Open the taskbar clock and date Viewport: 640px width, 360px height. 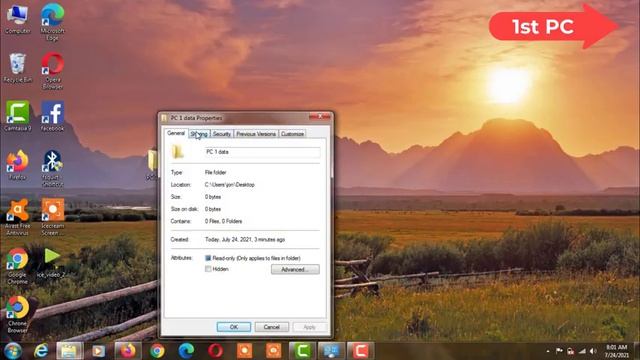coord(617,351)
